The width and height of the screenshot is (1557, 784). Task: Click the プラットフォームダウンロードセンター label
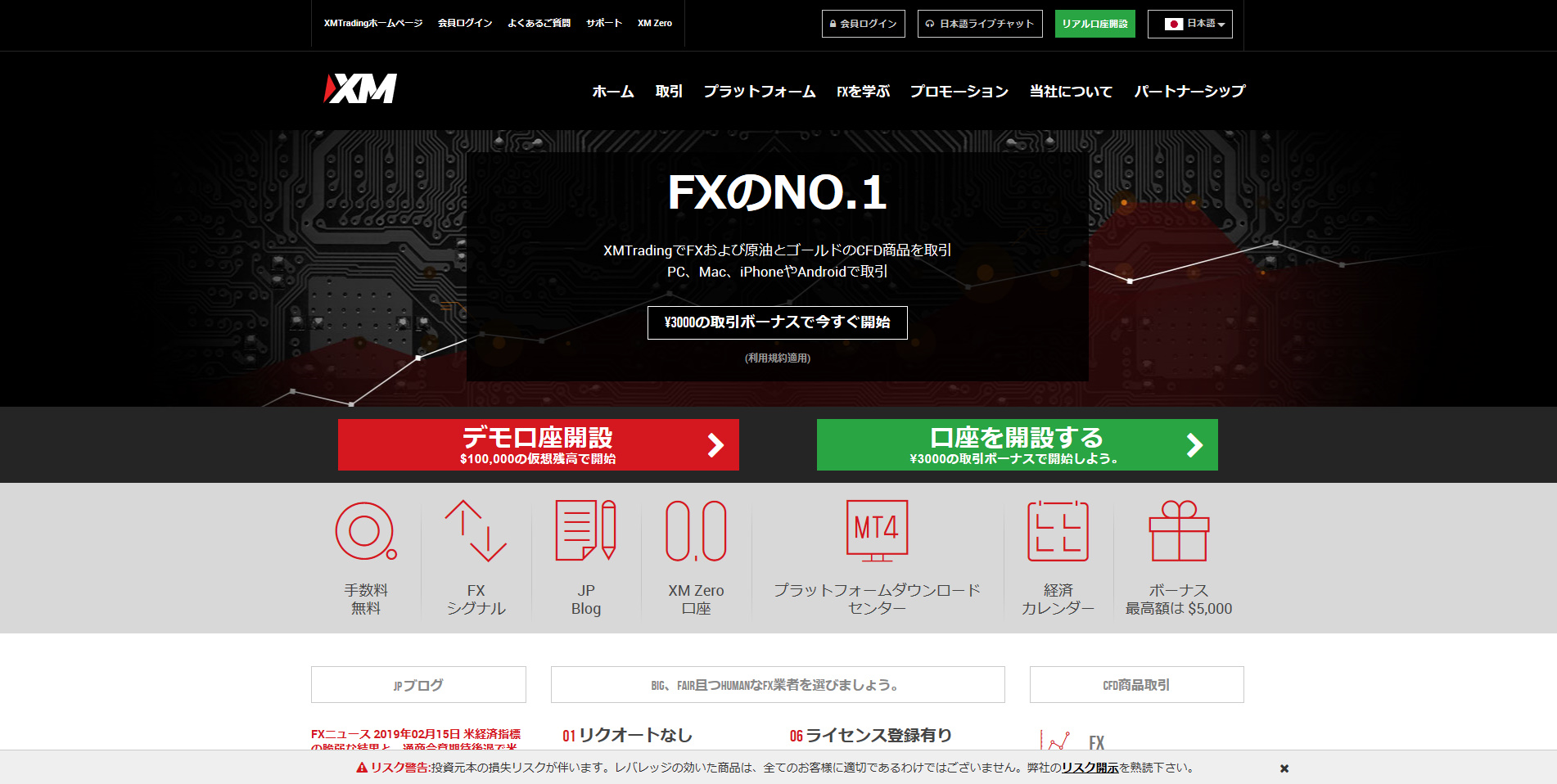pos(877,599)
